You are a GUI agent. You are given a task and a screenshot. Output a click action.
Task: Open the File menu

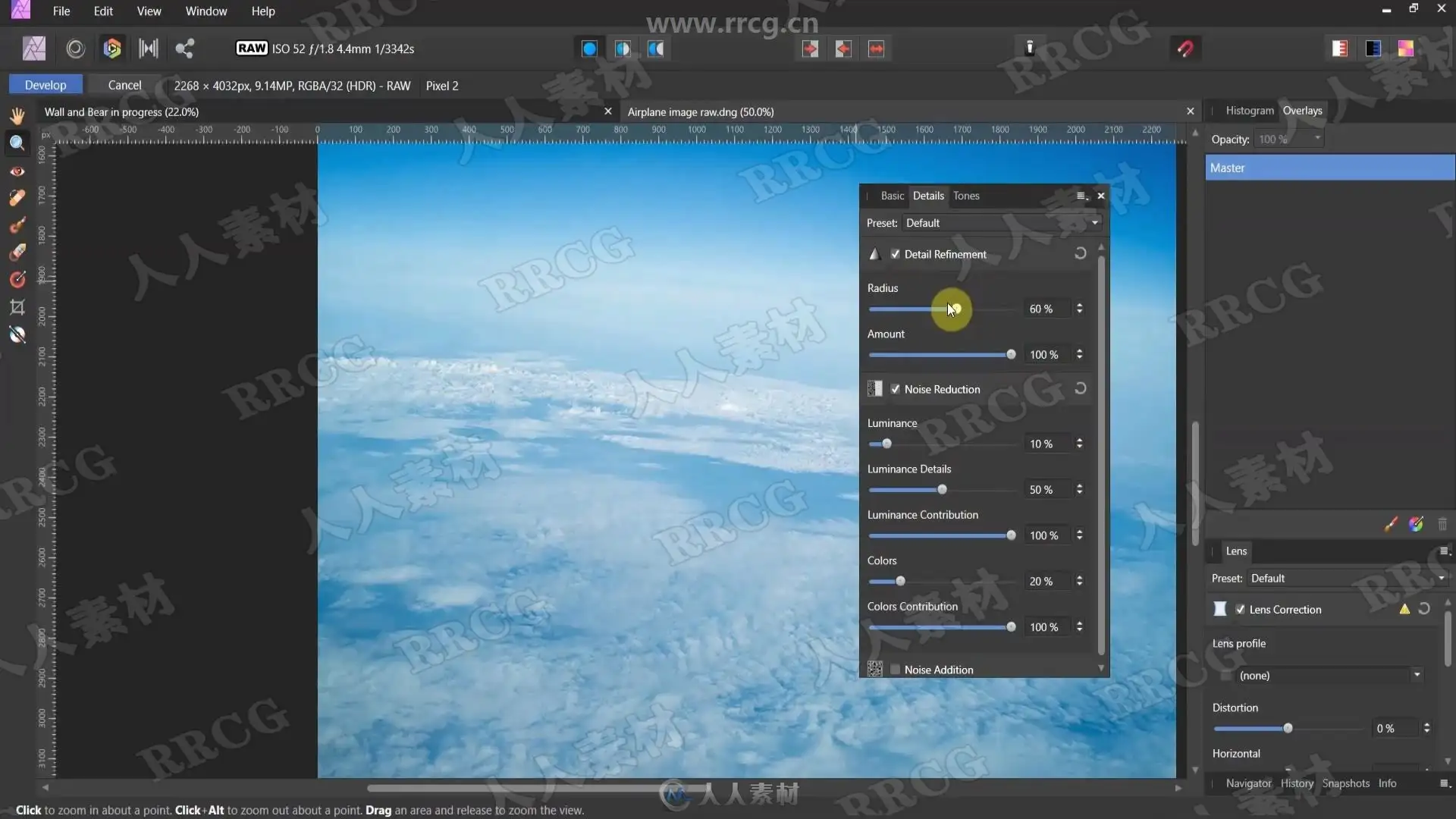click(x=61, y=11)
